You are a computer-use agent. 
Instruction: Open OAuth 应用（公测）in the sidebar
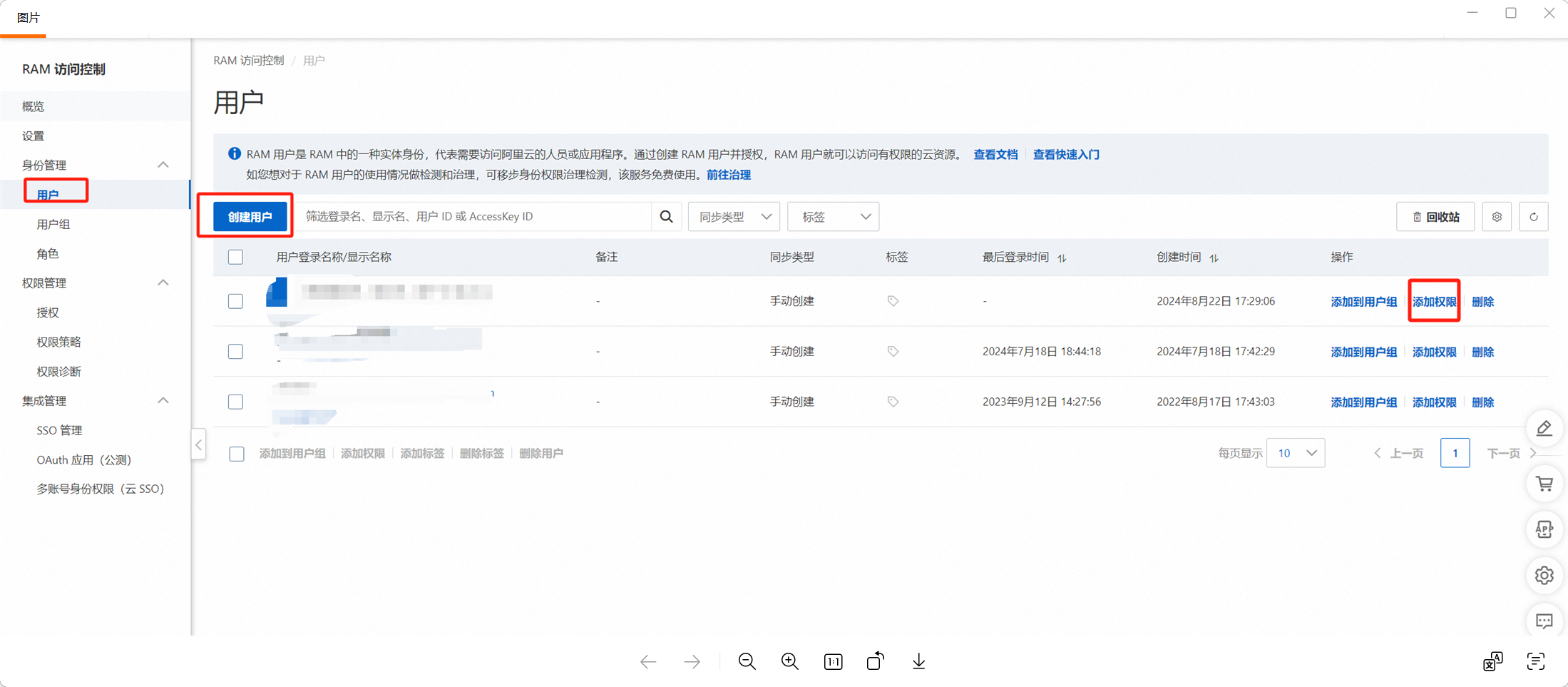(96, 459)
